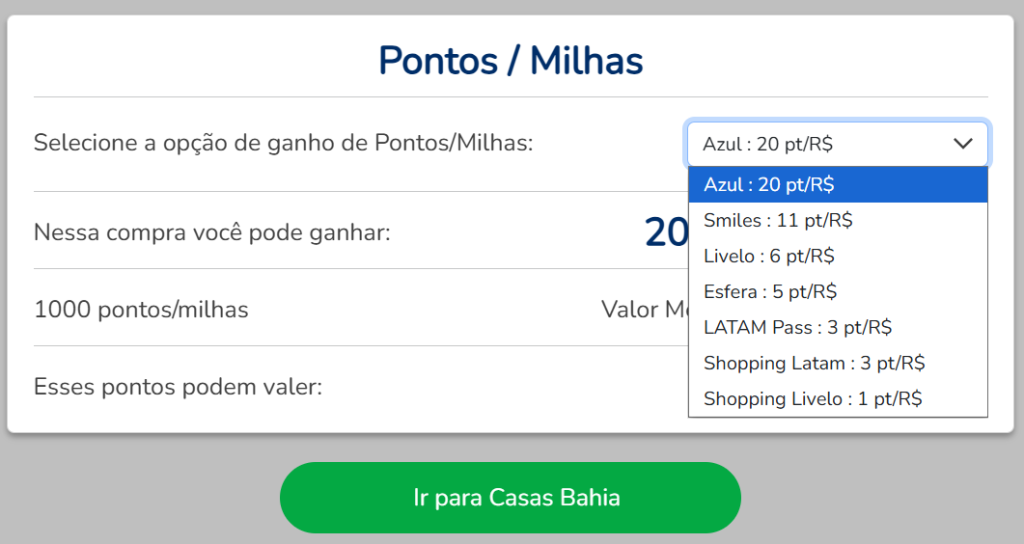Click the Selecione a opção de ganho label
The width and height of the screenshot is (1024, 544).
click(283, 143)
